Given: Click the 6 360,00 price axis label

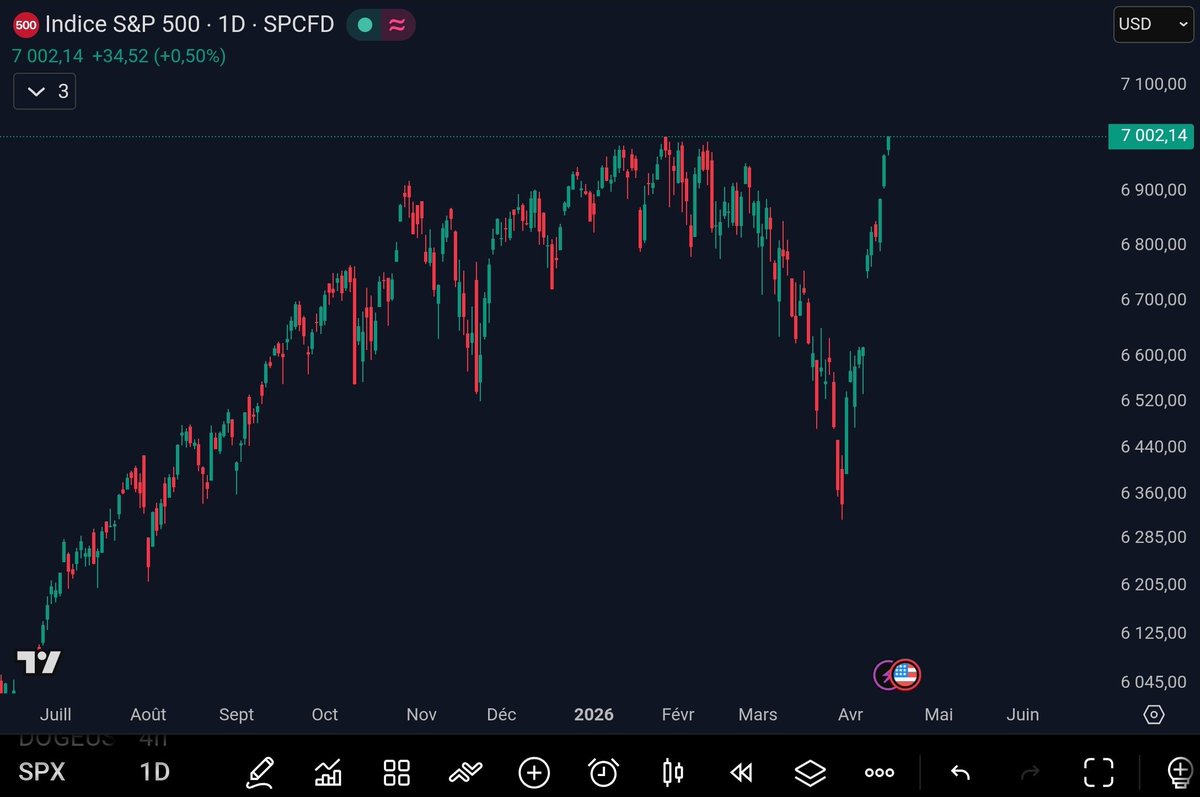Looking at the screenshot, I should (1153, 493).
